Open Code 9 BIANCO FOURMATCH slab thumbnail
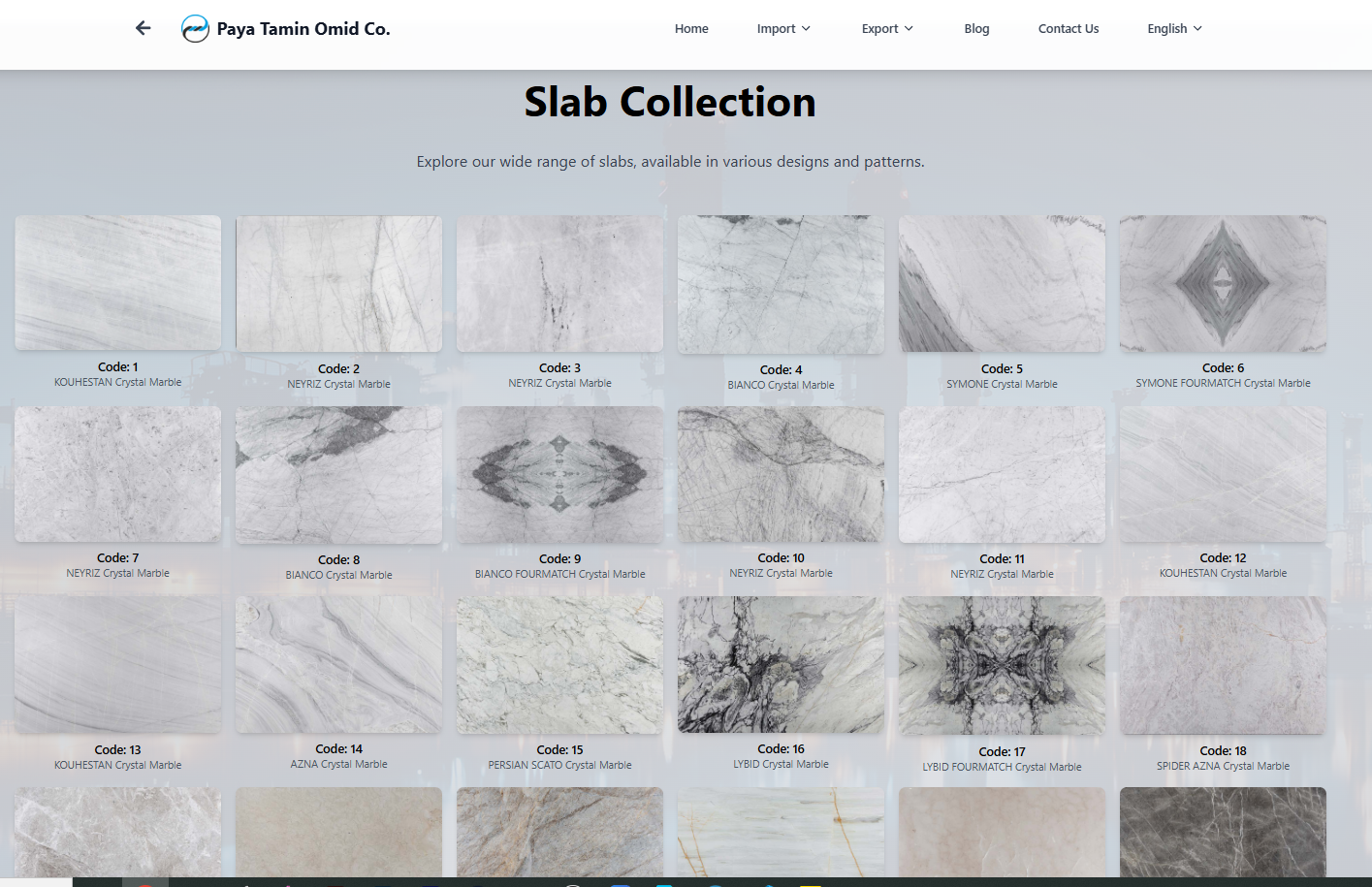 (560, 474)
